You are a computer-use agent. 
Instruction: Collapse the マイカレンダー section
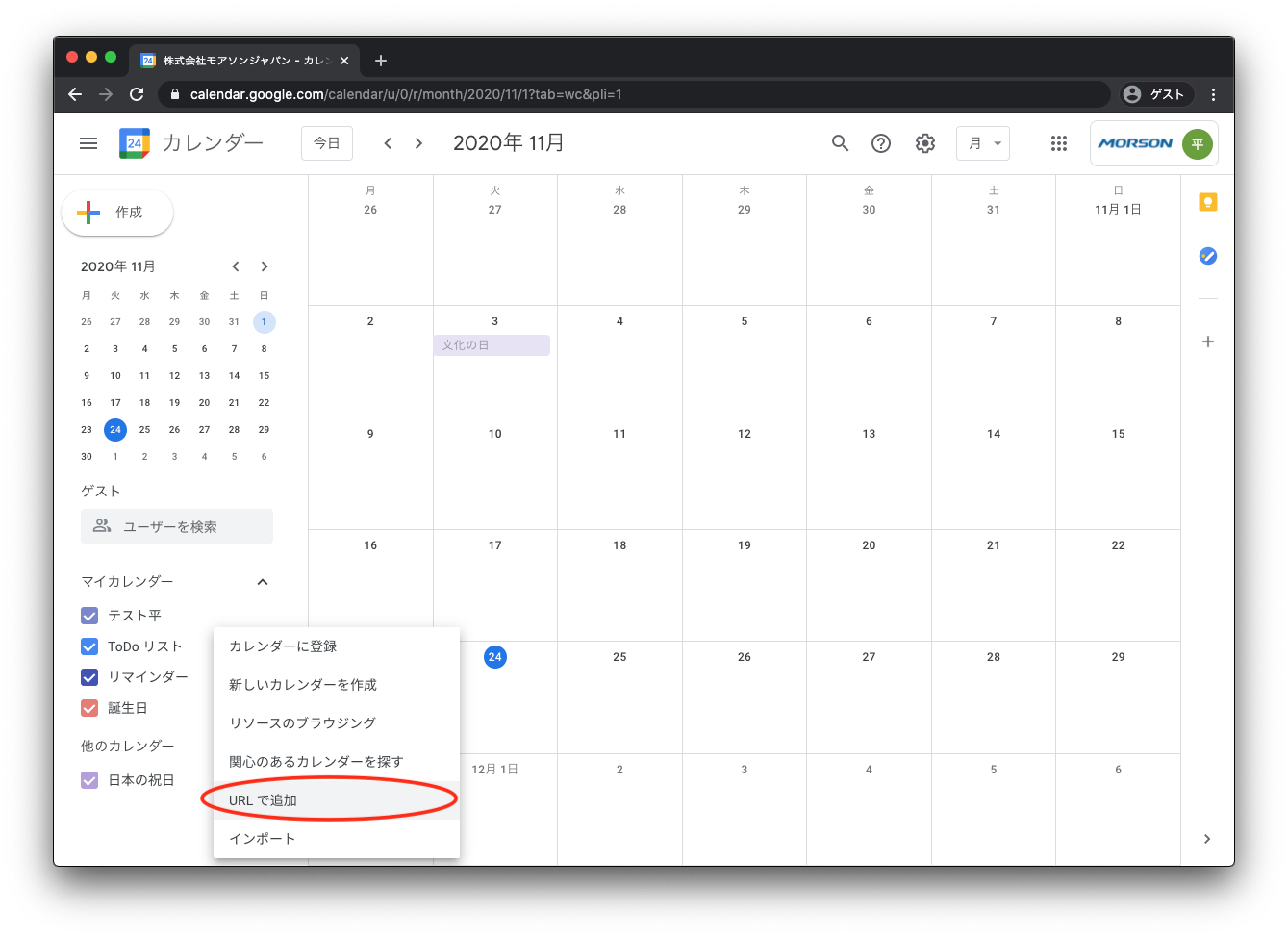262,581
